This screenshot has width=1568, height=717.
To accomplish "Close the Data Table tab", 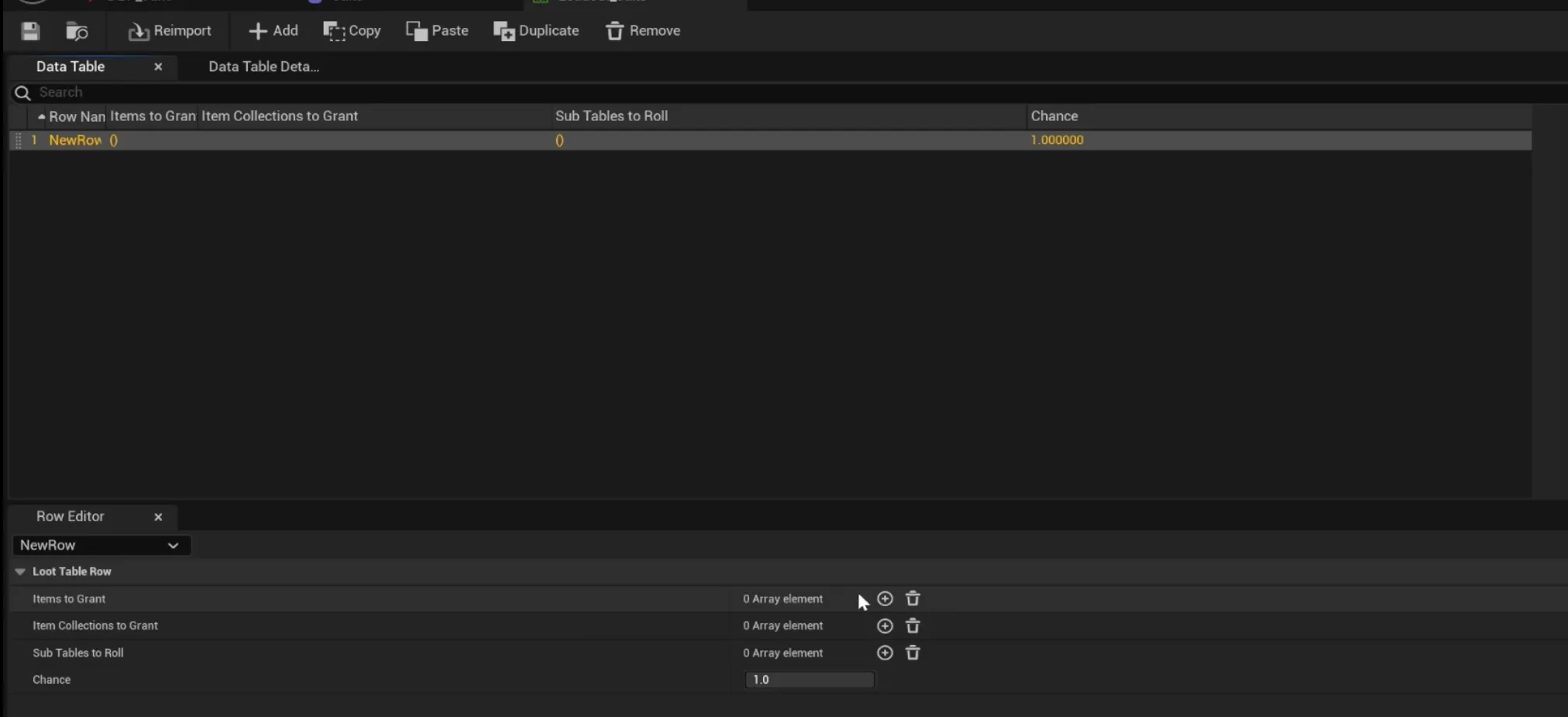I will (x=158, y=67).
